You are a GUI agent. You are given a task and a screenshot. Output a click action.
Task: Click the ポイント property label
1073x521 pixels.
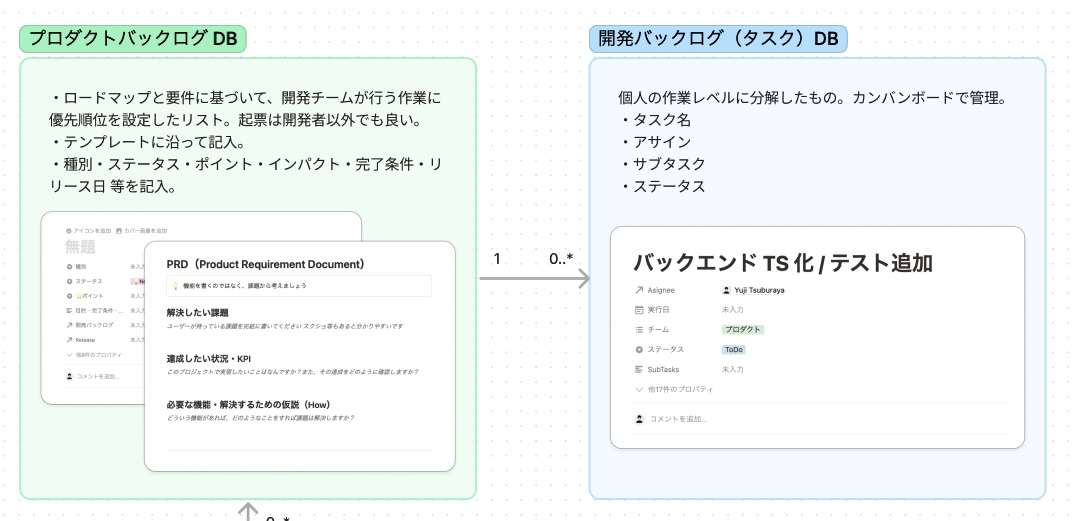coord(90,296)
